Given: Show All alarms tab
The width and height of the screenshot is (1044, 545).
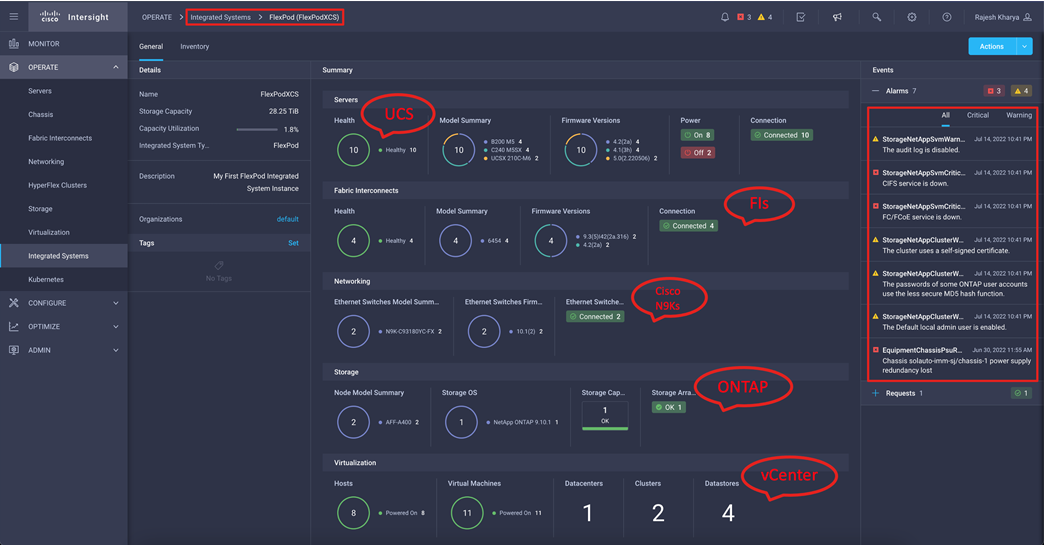Looking at the screenshot, I should coord(945,115).
